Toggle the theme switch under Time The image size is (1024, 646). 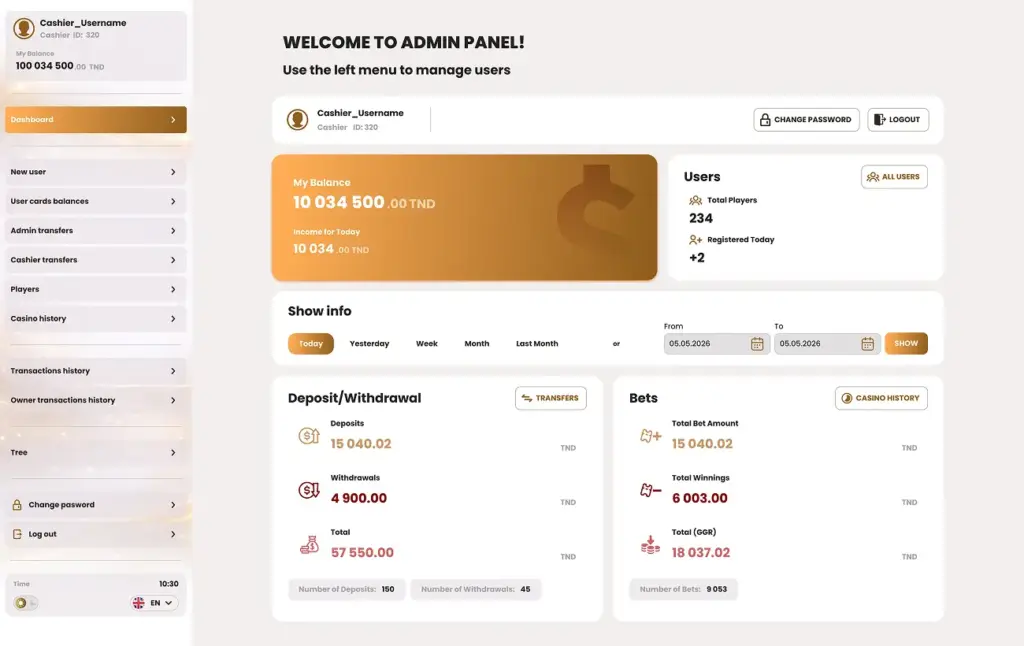click(25, 603)
